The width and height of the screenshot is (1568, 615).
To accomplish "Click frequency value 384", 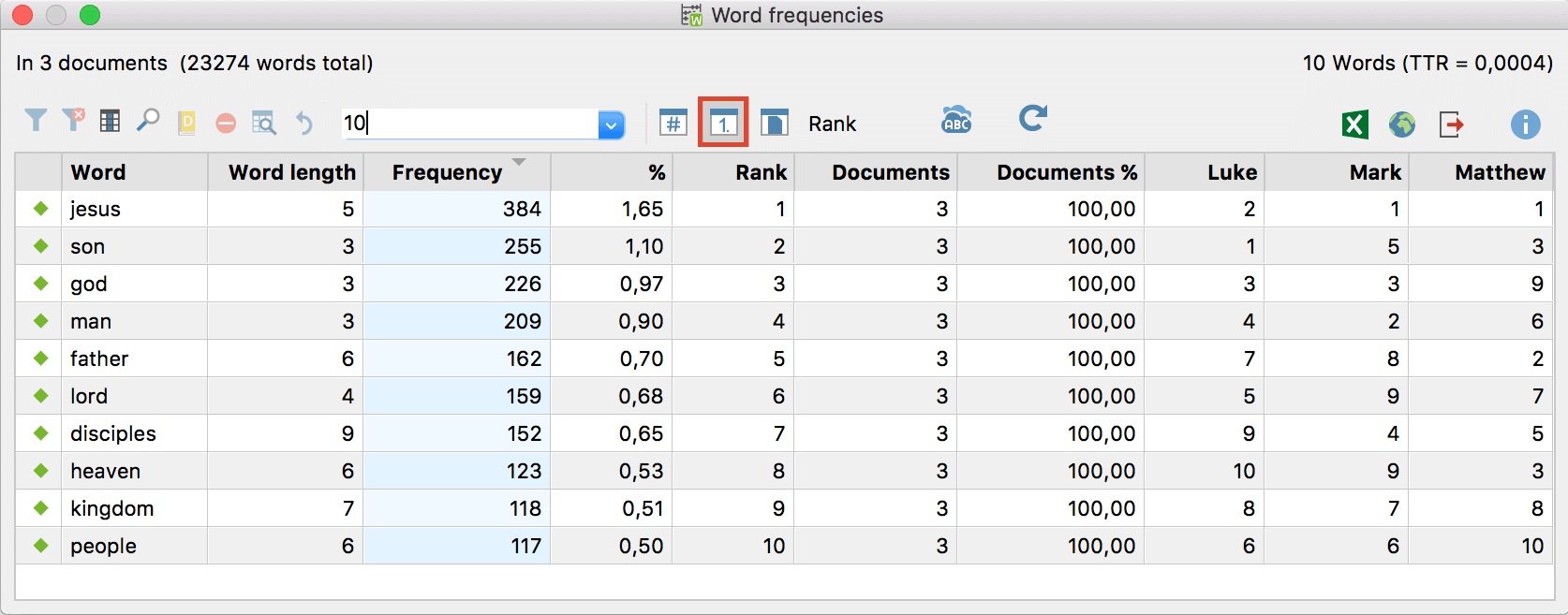I will 522,209.
